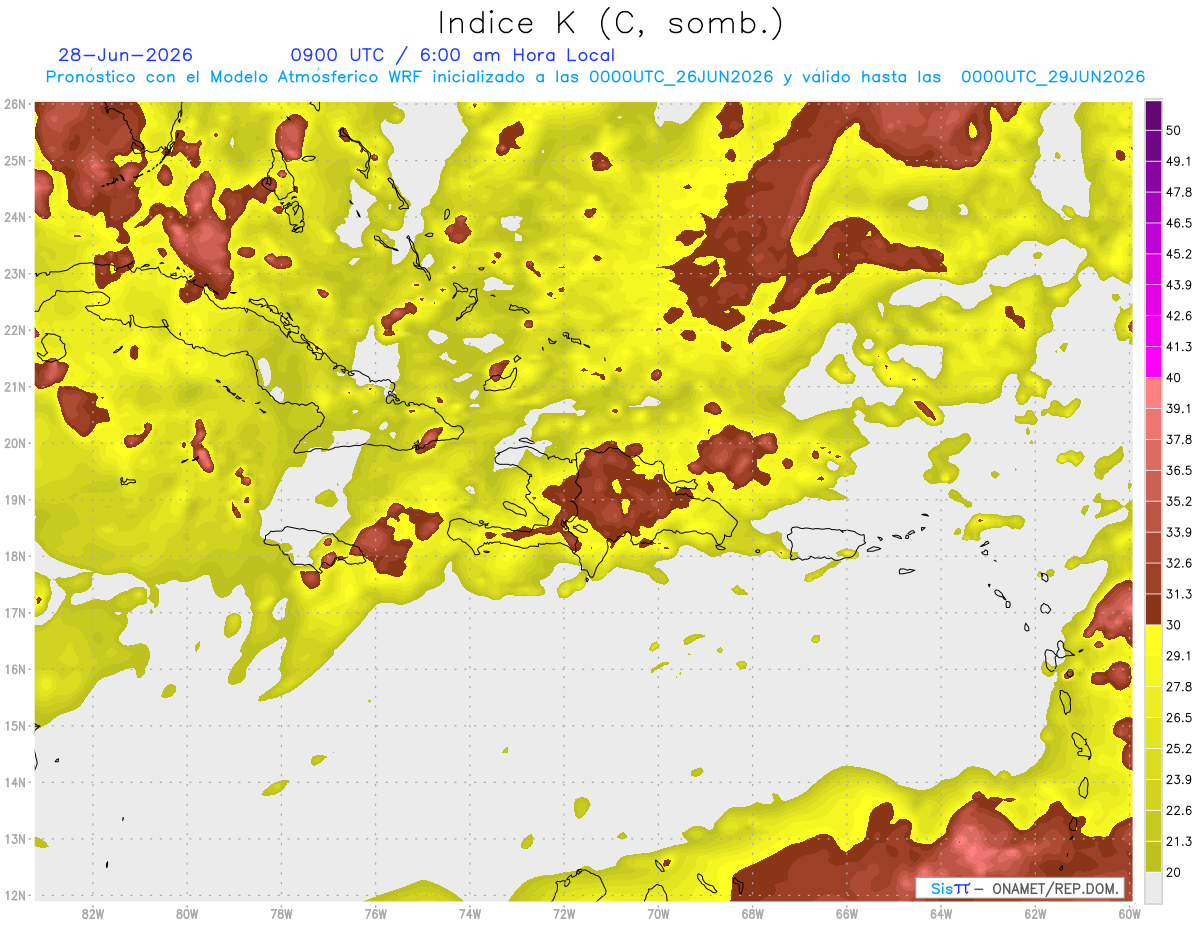Screen dimensions: 1200x927
Task: Click the '16N' latitude axis label
Action: click(14, 669)
